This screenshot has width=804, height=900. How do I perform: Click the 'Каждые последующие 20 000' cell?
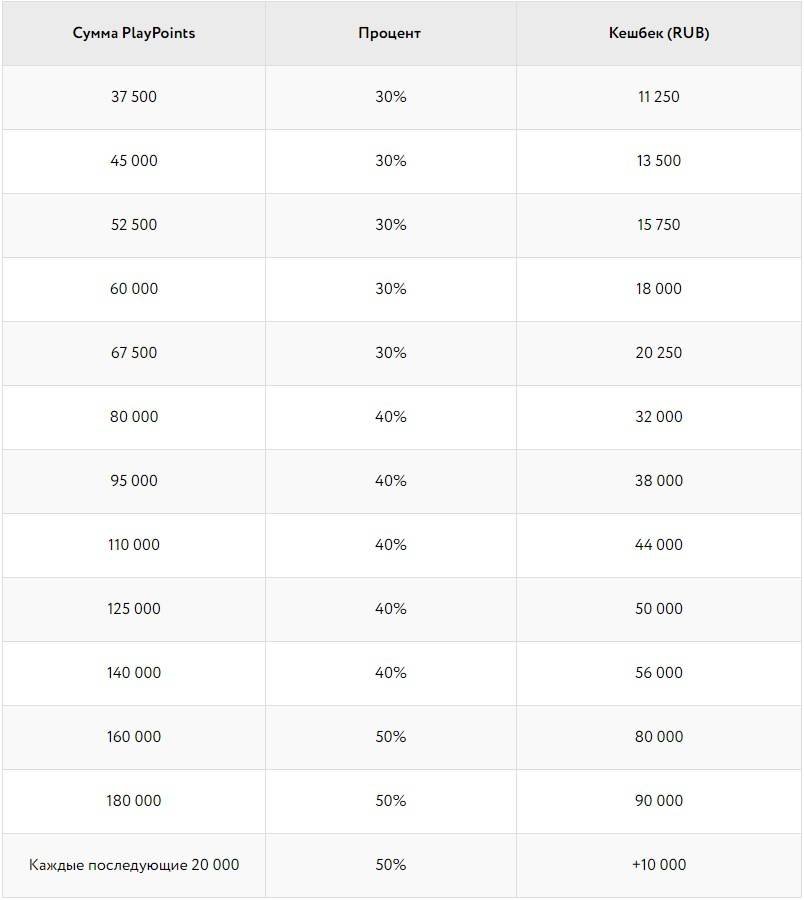(134, 865)
